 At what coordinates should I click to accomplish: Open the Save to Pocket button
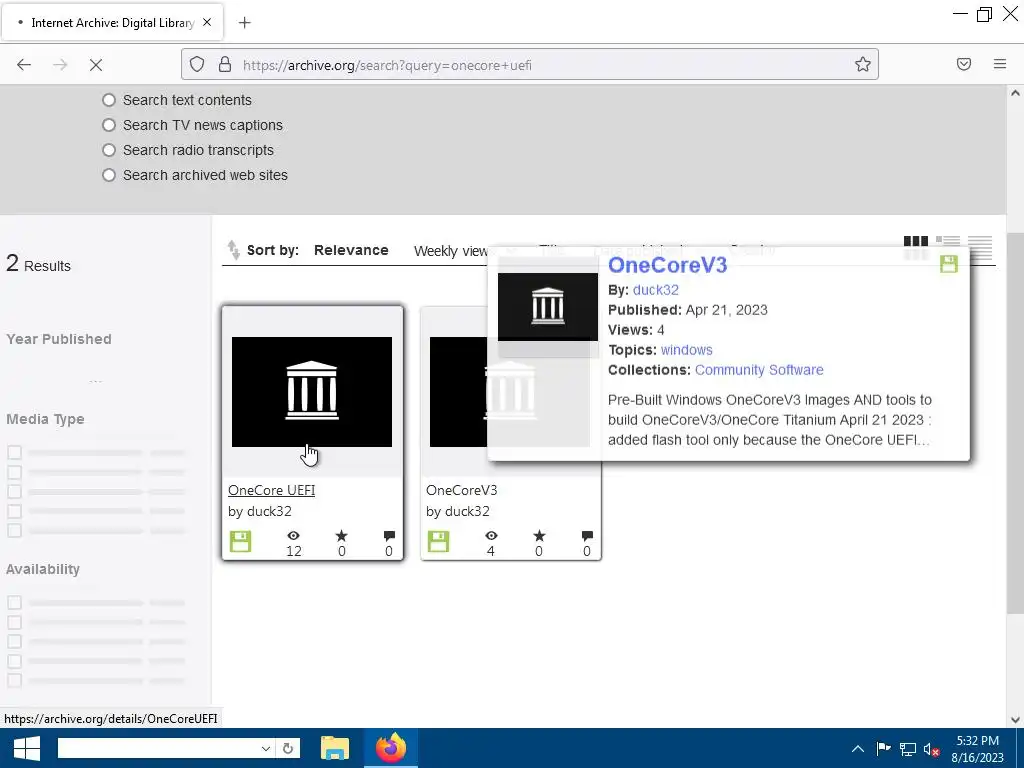click(963, 64)
